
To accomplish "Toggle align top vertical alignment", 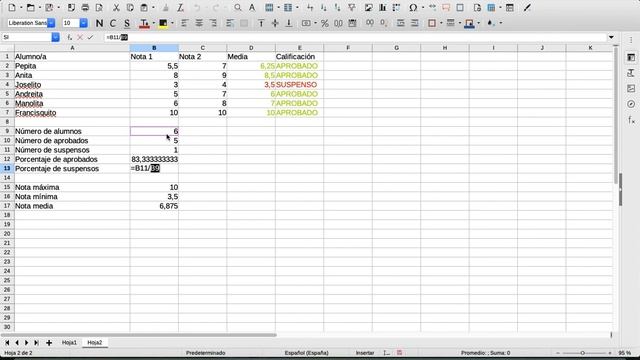I will [261, 23].
